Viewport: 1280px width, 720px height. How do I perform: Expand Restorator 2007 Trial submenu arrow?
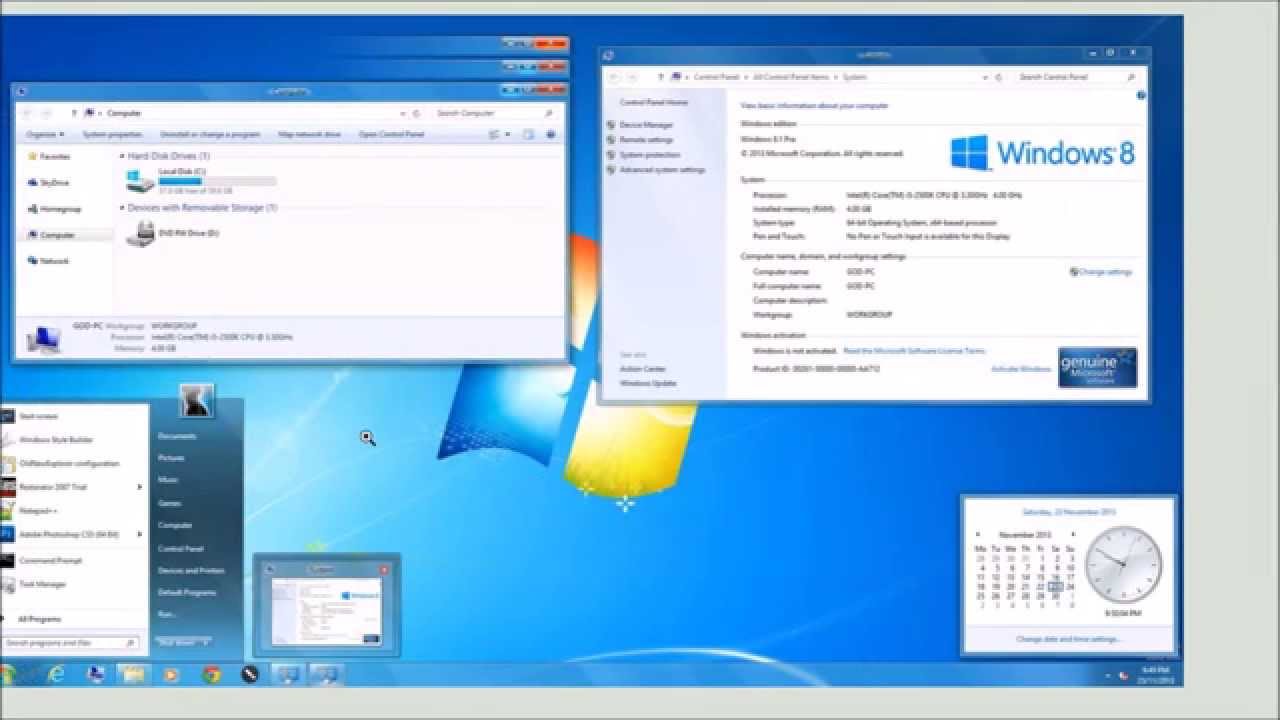coord(140,487)
